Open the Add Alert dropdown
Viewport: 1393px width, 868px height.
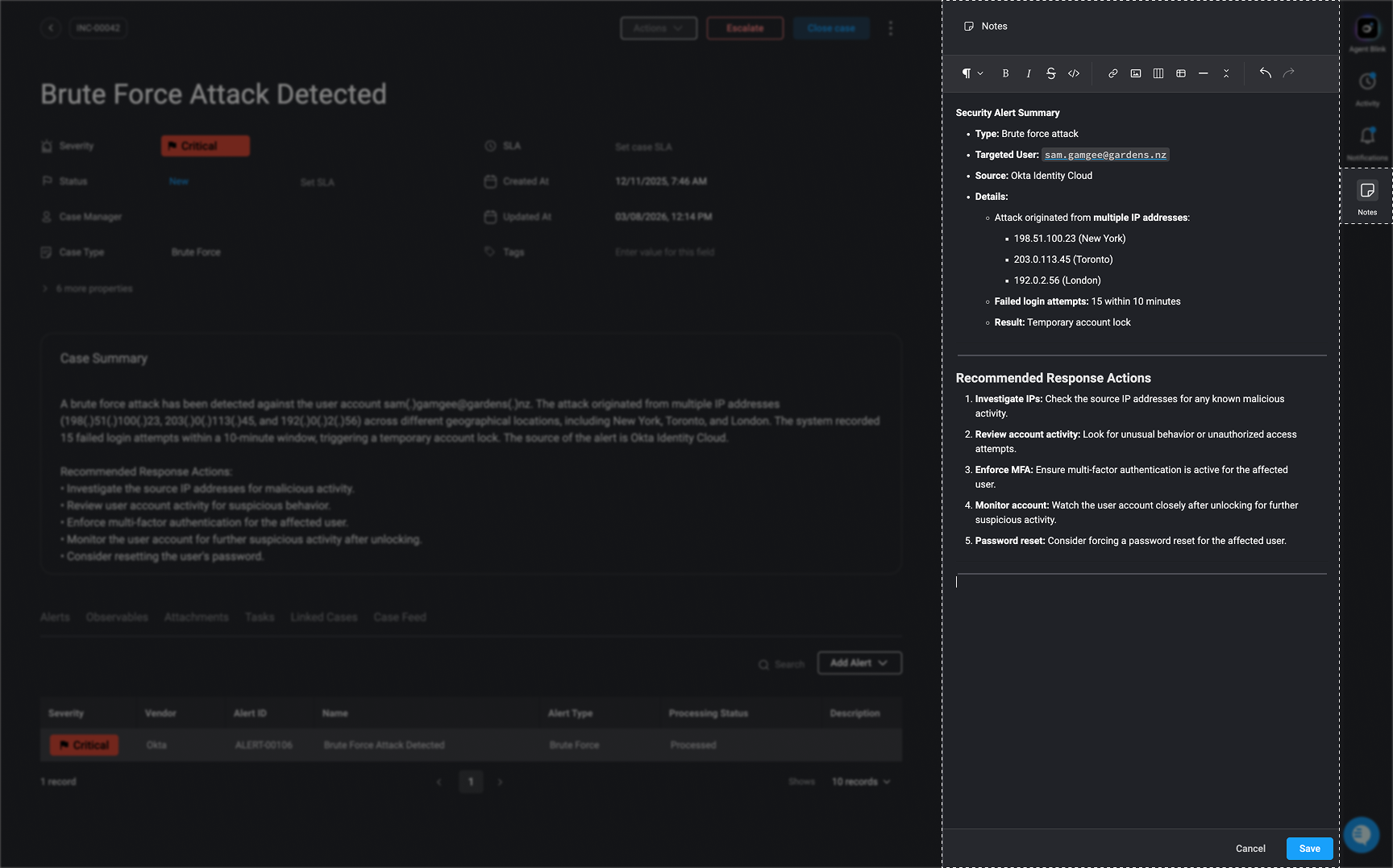859,662
